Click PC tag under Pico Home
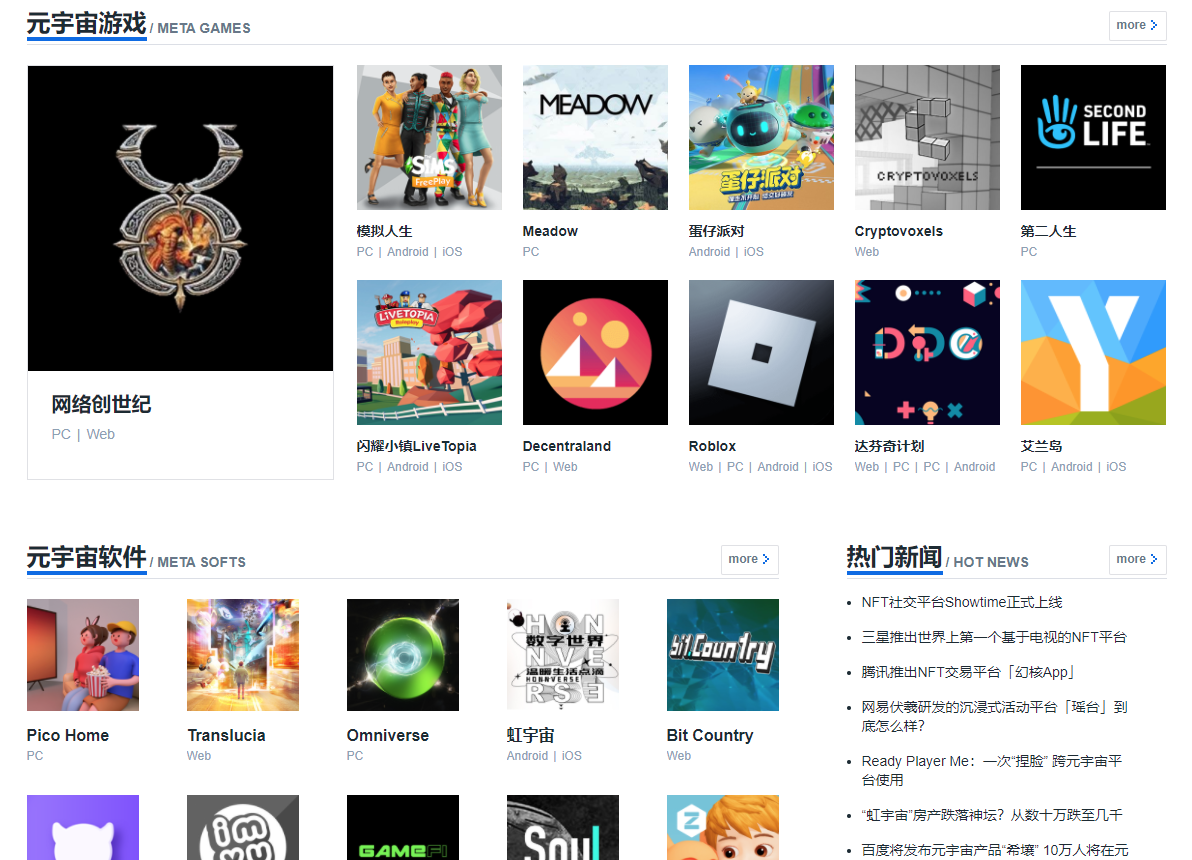1192x860 pixels. [x=35, y=756]
